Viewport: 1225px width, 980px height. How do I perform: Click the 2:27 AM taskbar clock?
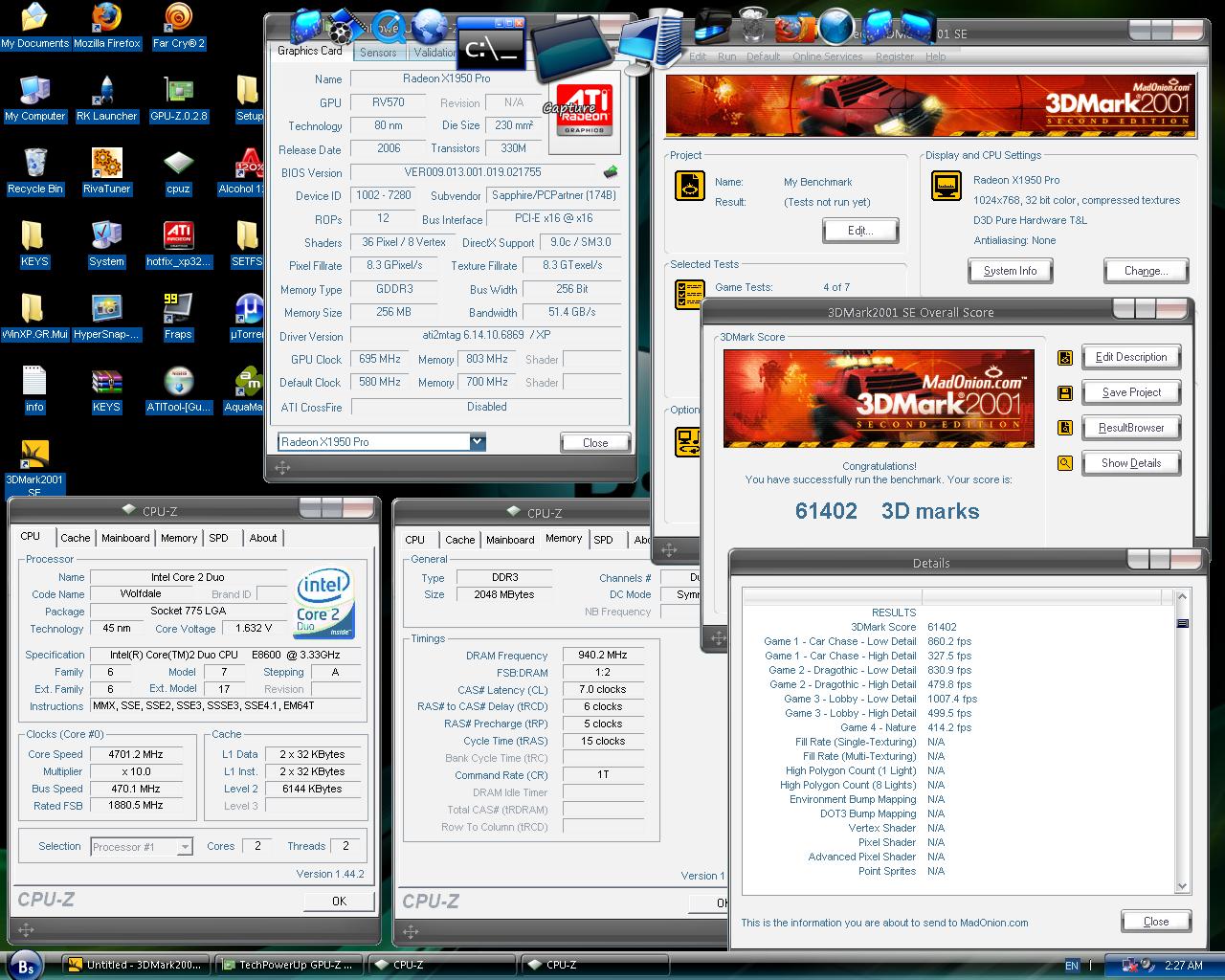pyautogui.click(x=1182, y=966)
